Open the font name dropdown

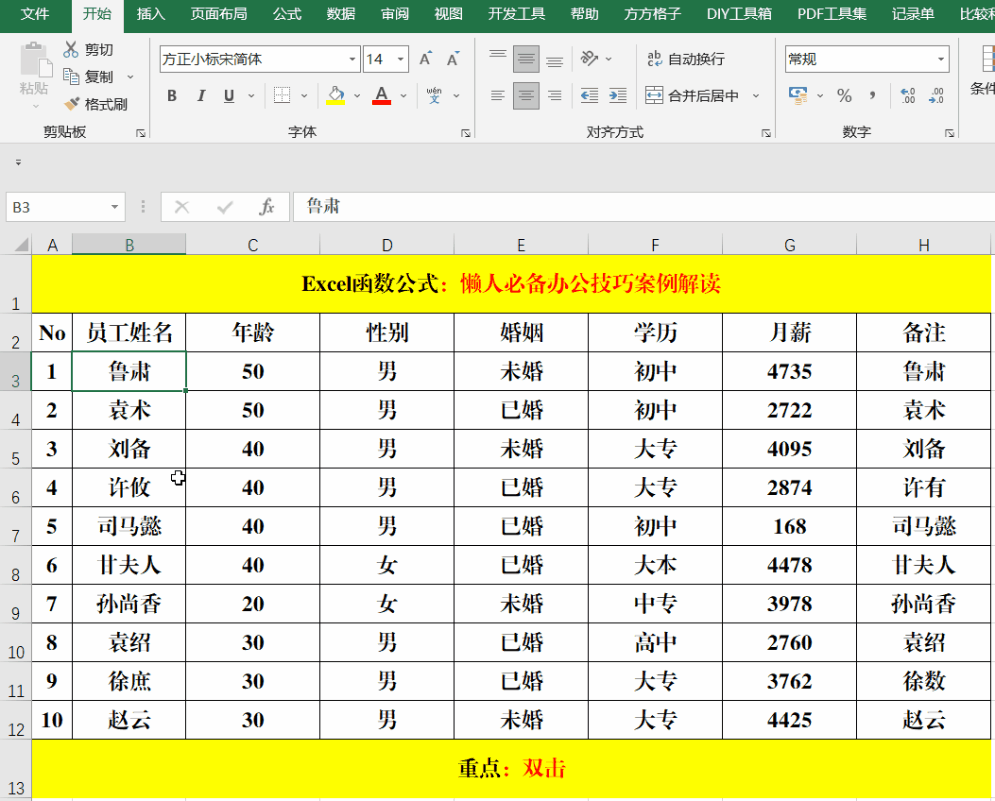352,59
